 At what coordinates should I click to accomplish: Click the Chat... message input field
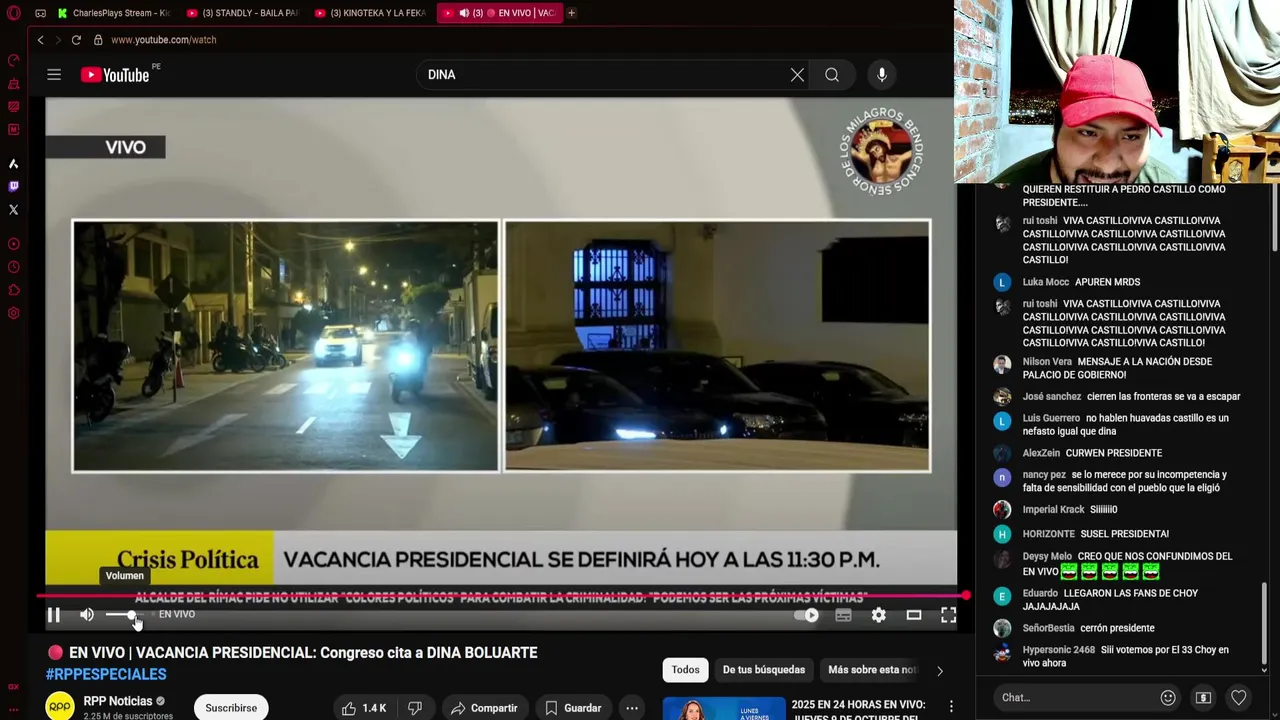1075,698
